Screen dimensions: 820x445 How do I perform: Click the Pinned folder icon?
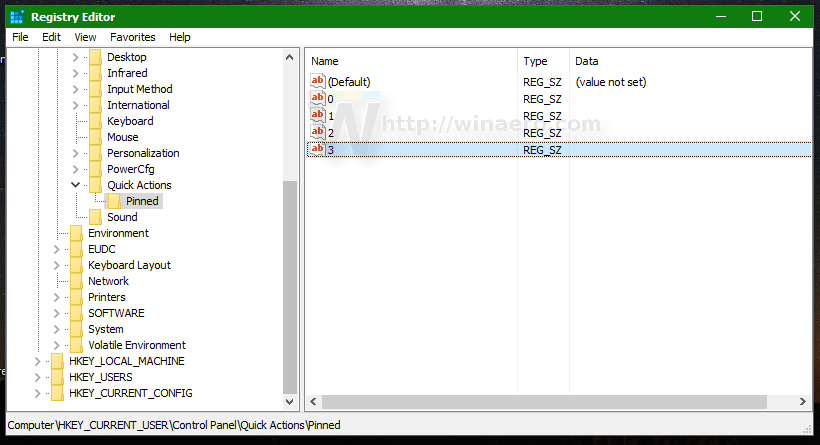tap(114, 201)
